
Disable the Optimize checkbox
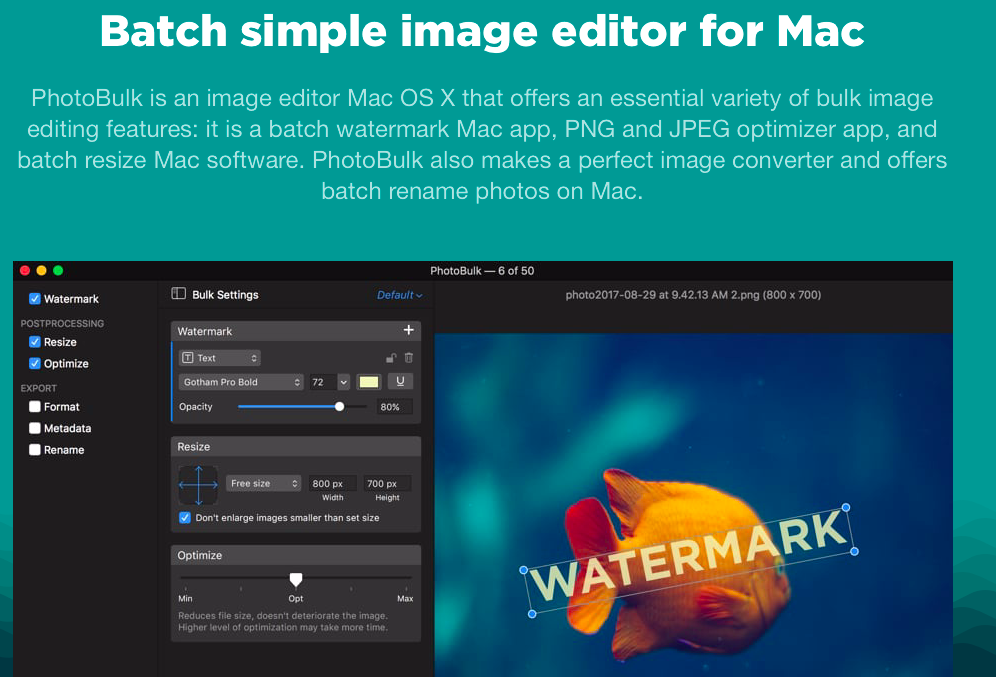pyautogui.click(x=35, y=363)
